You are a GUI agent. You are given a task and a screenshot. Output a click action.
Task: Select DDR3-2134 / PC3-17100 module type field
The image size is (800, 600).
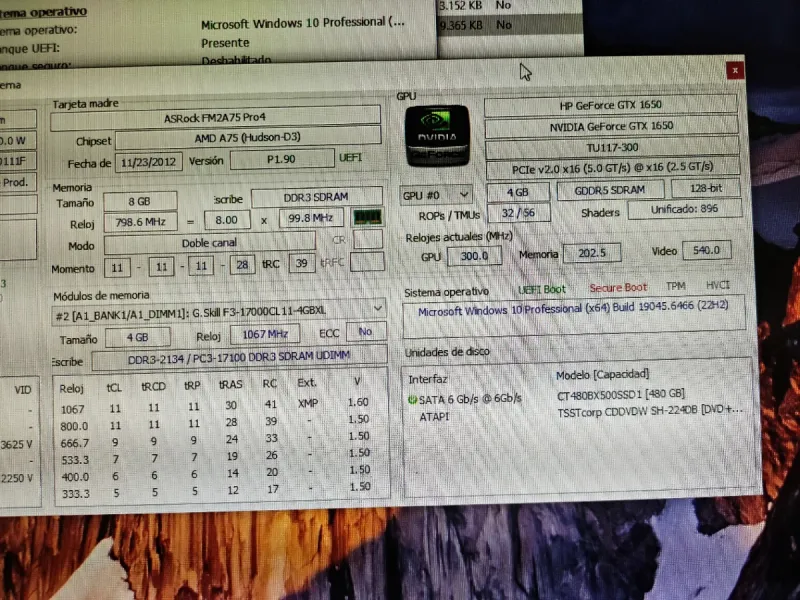pyautogui.click(x=239, y=357)
